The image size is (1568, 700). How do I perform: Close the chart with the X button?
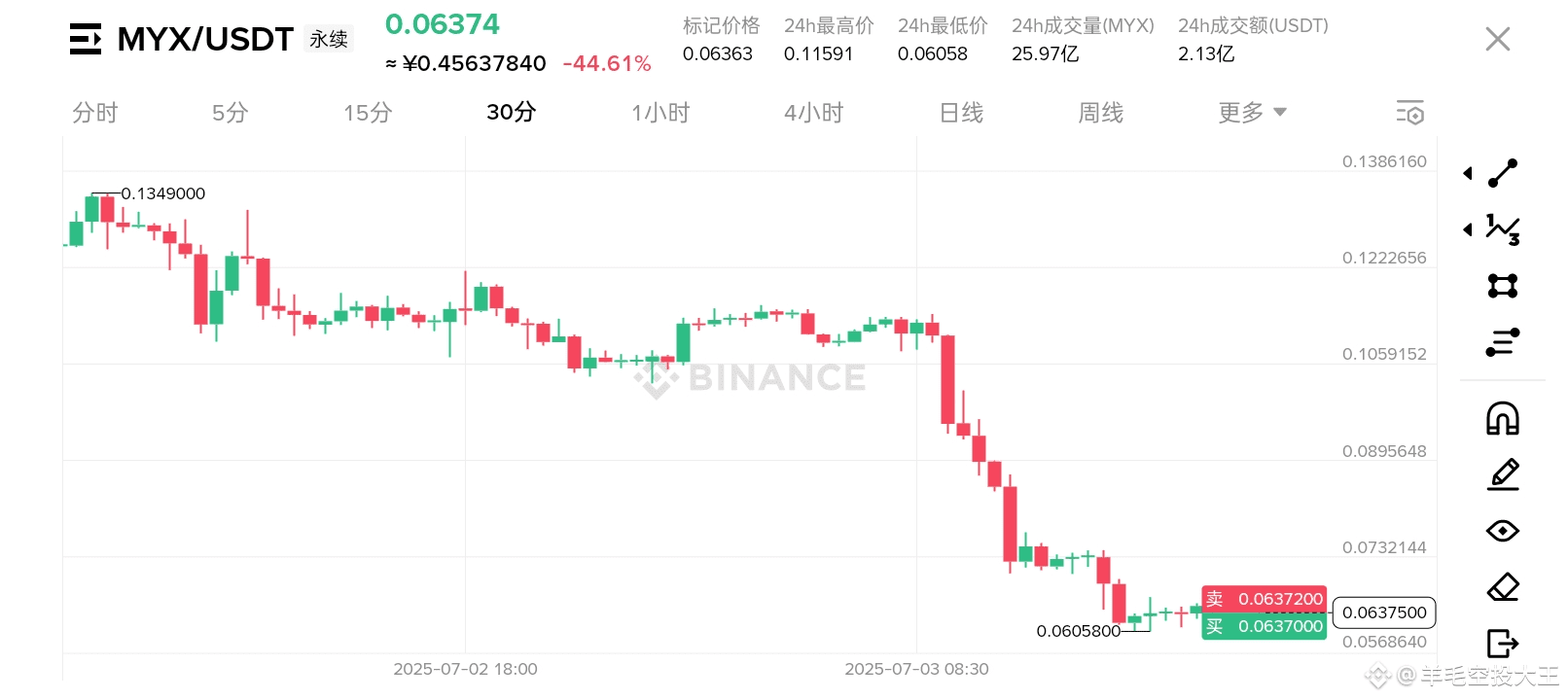coord(1498,39)
